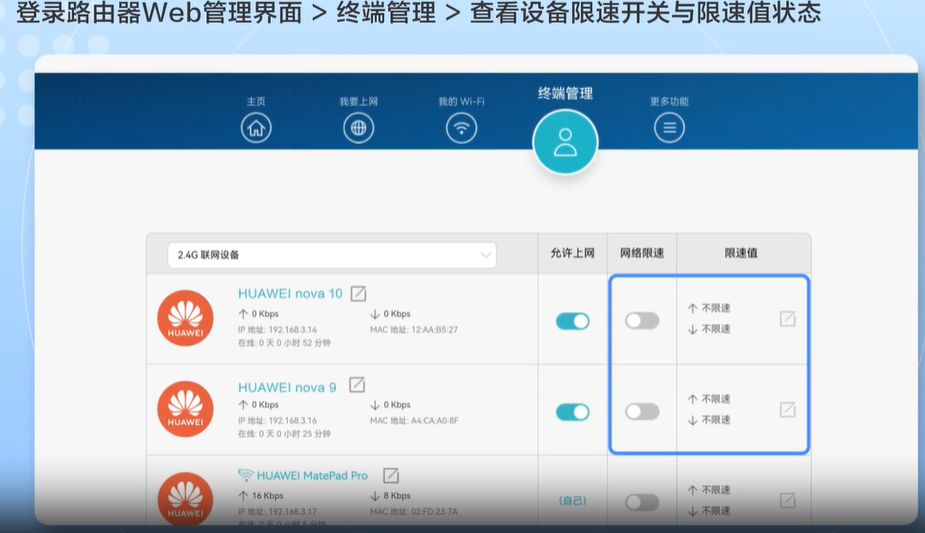Click IP address 192.168.3.14
This screenshot has height=533, width=925.
[277, 330]
